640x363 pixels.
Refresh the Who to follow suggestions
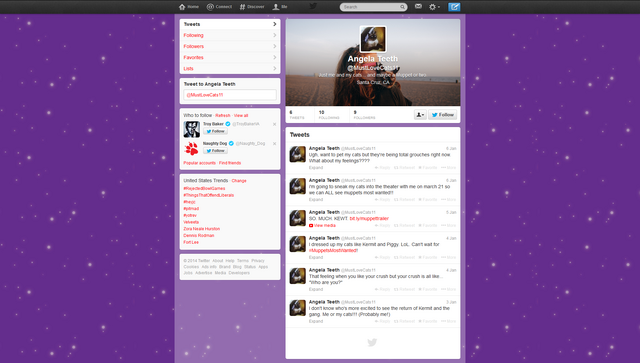coord(223,116)
